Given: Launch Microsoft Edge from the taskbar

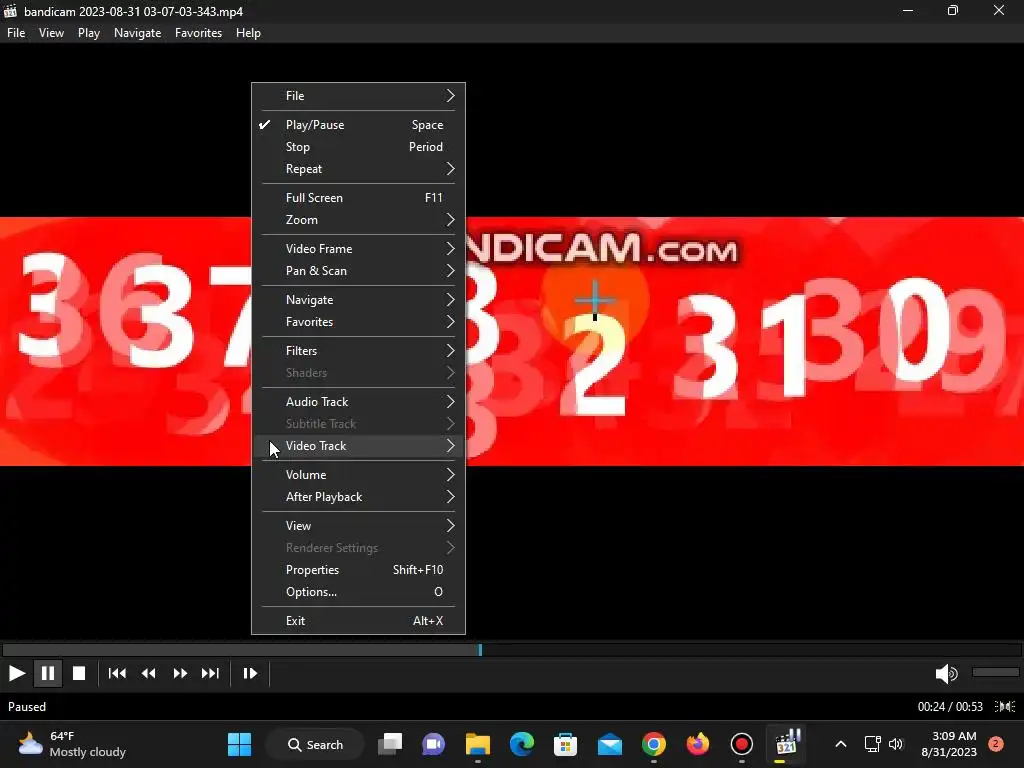Looking at the screenshot, I should click(x=522, y=744).
